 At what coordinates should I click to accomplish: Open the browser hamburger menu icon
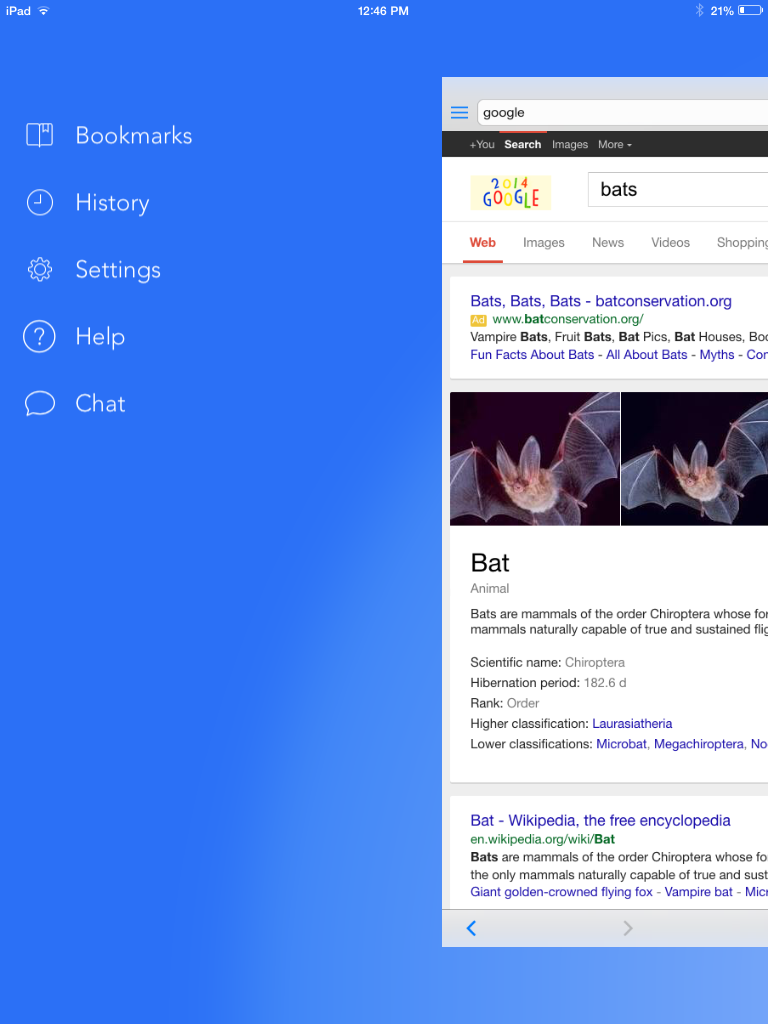point(459,113)
